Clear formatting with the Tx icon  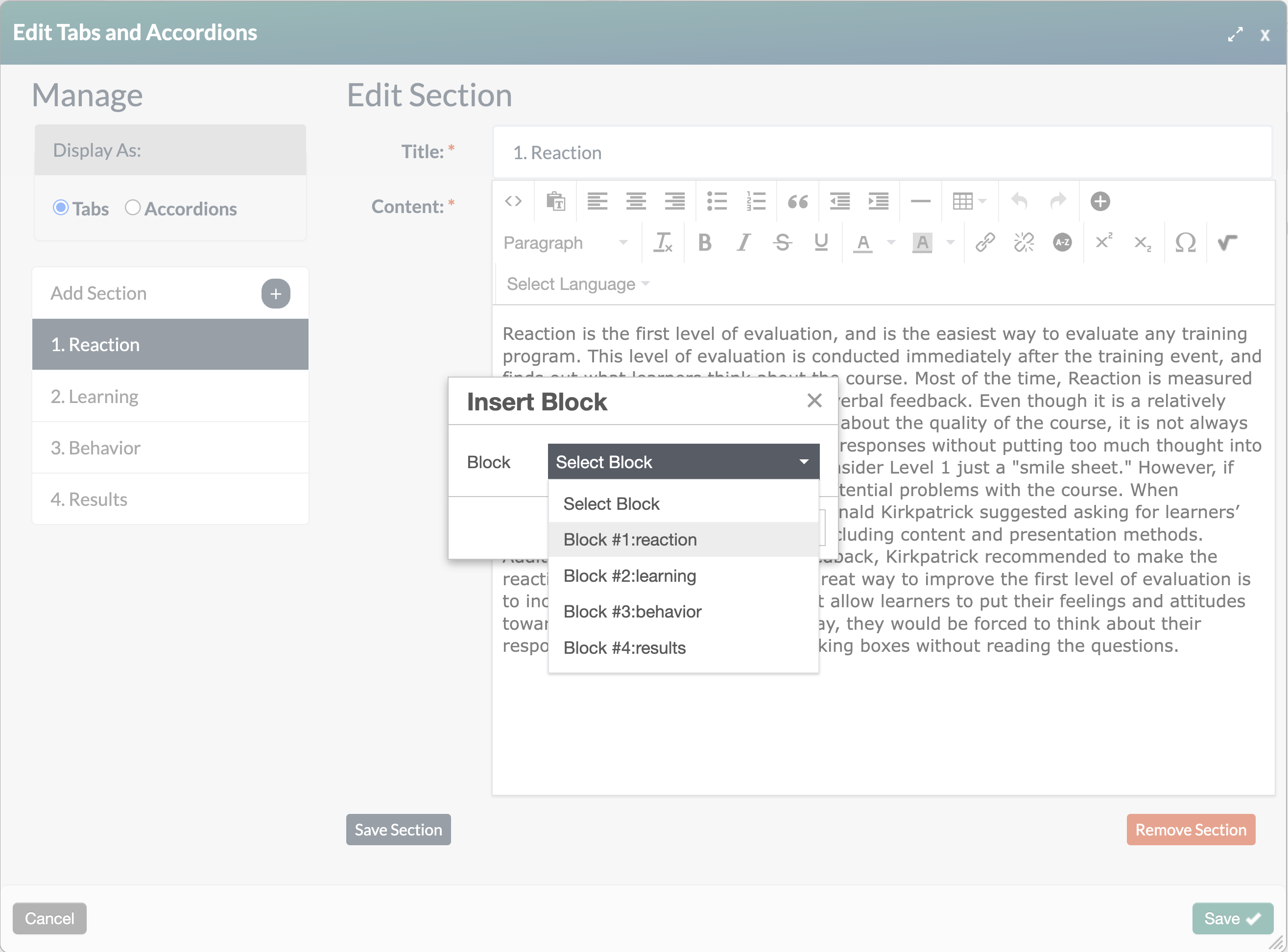click(663, 242)
